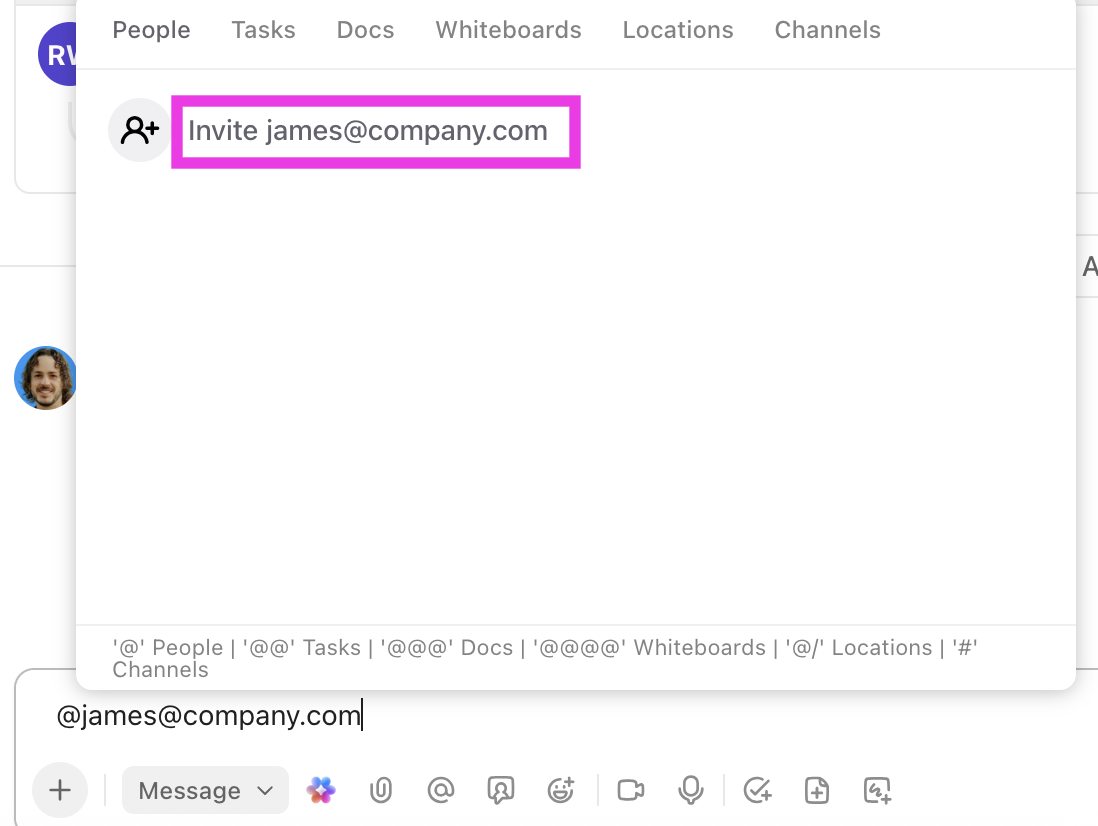Click the add doc page icon
The height and width of the screenshot is (826, 1098).
coord(817,791)
